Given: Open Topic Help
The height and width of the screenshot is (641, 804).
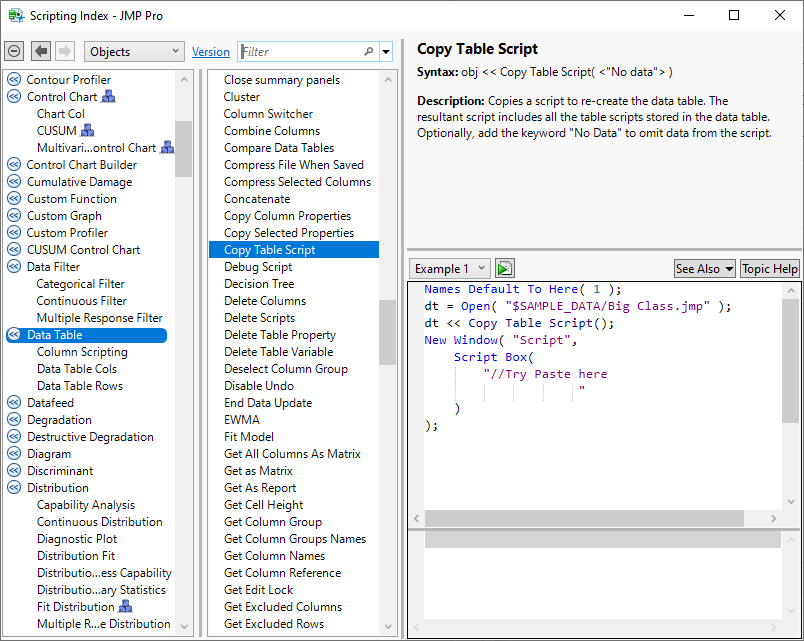Looking at the screenshot, I should click(769, 268).
